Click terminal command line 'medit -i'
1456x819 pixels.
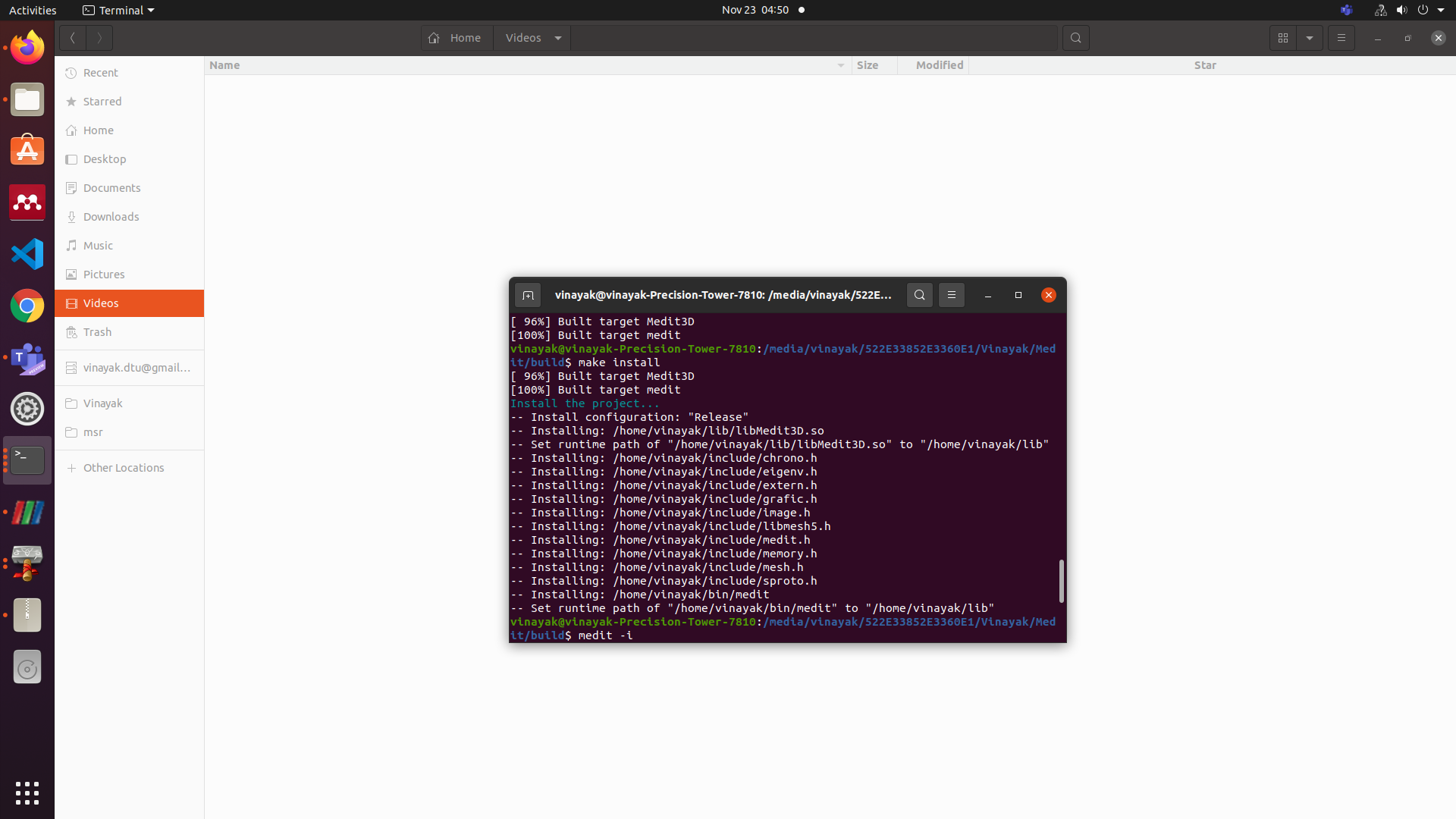605,635
